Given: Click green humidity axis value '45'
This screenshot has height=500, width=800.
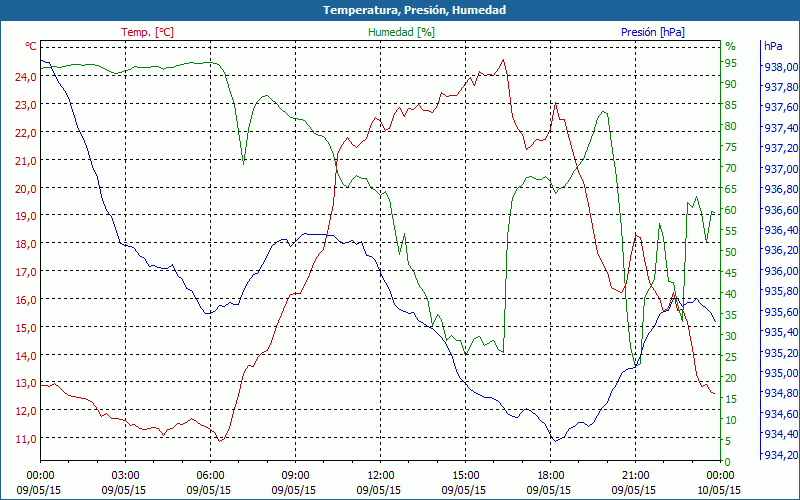Looking at the screenshot, I should click(731, 272).
